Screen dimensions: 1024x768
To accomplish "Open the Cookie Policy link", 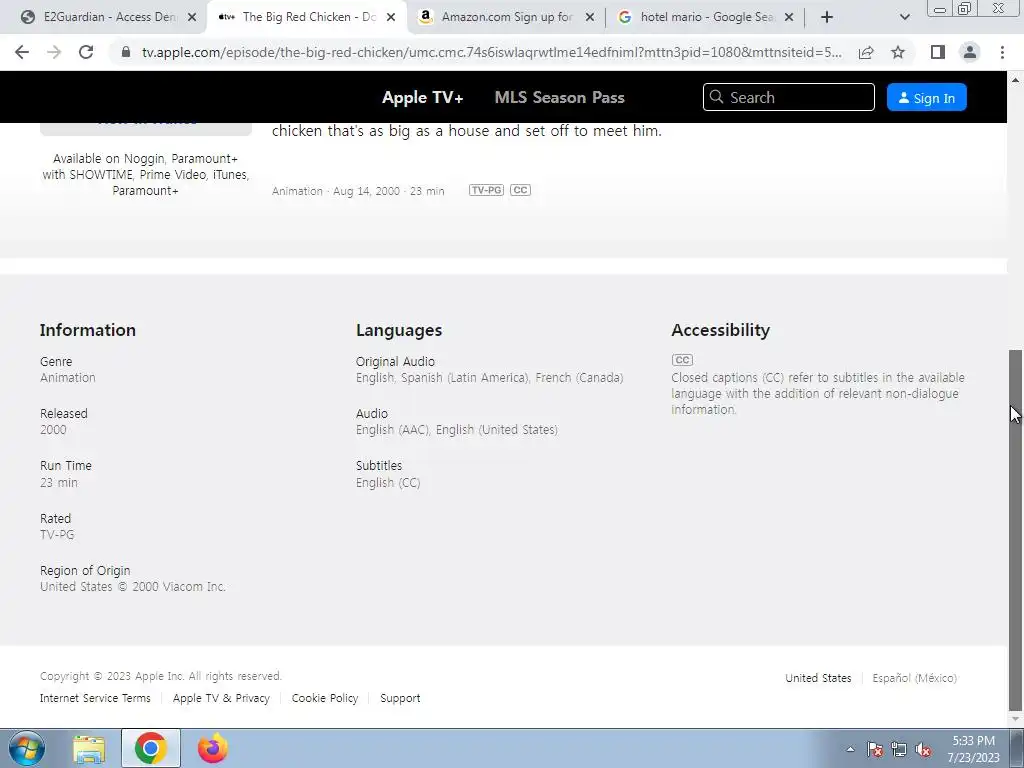I will coord(325,698).
